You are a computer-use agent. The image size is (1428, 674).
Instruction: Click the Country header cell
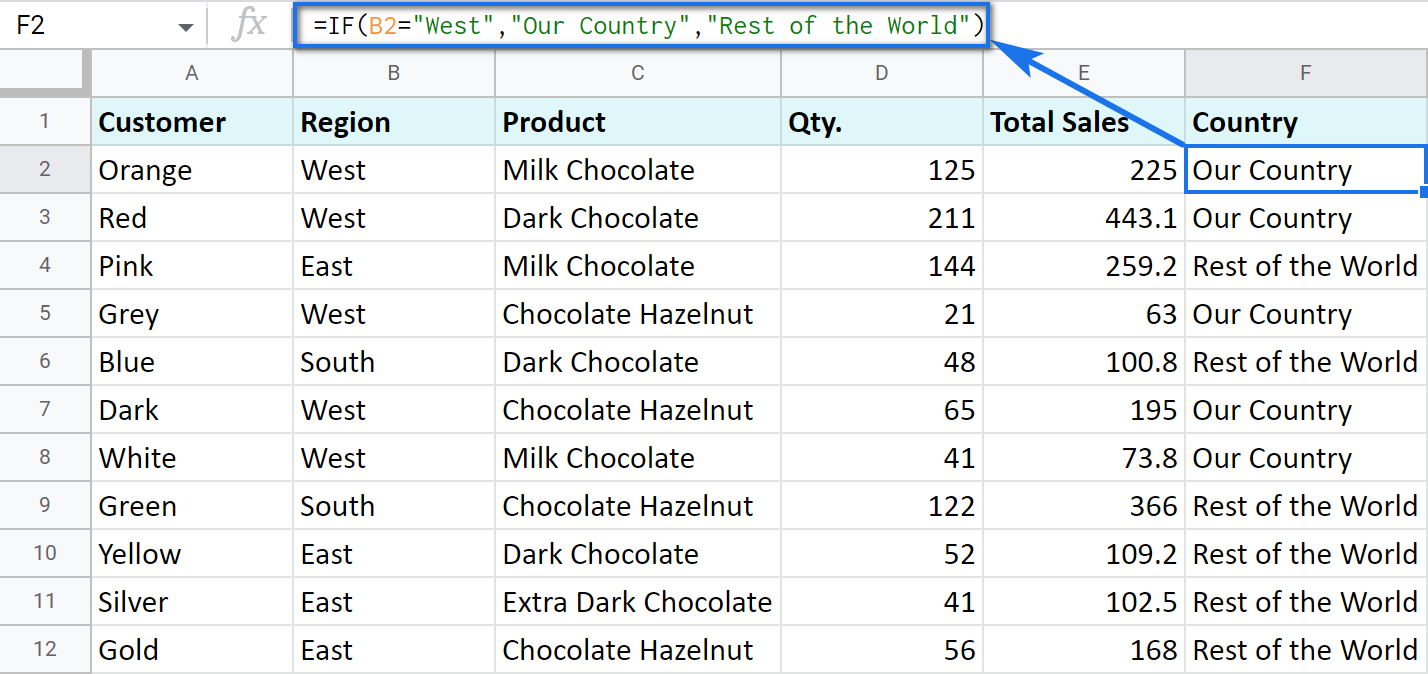[x=1306, y=122]
